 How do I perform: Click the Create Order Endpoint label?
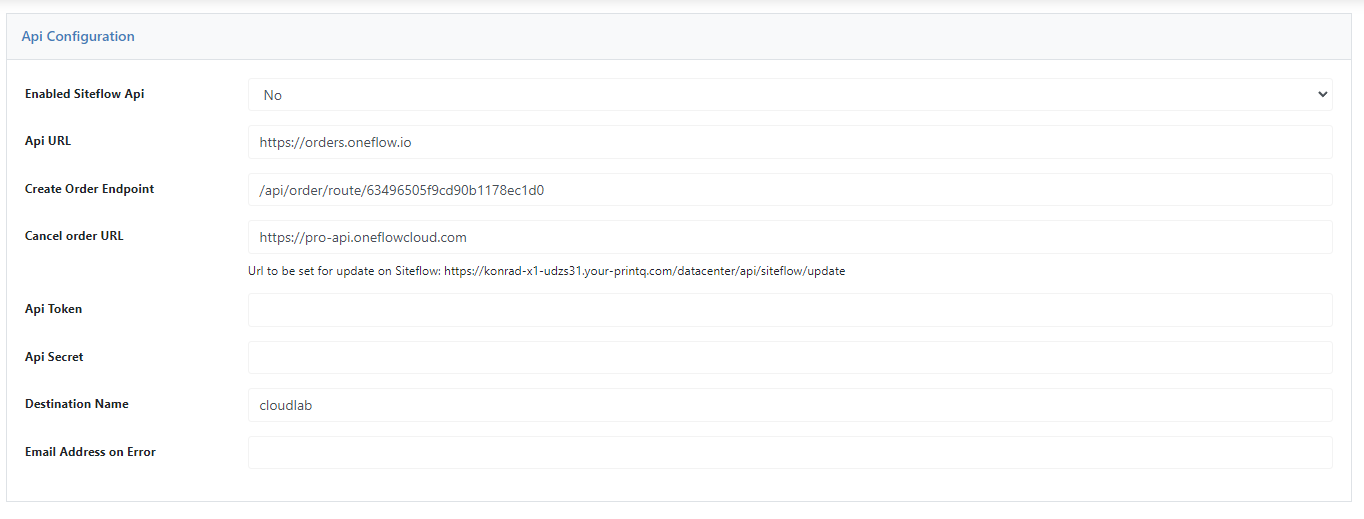click(x=90, y=189)
